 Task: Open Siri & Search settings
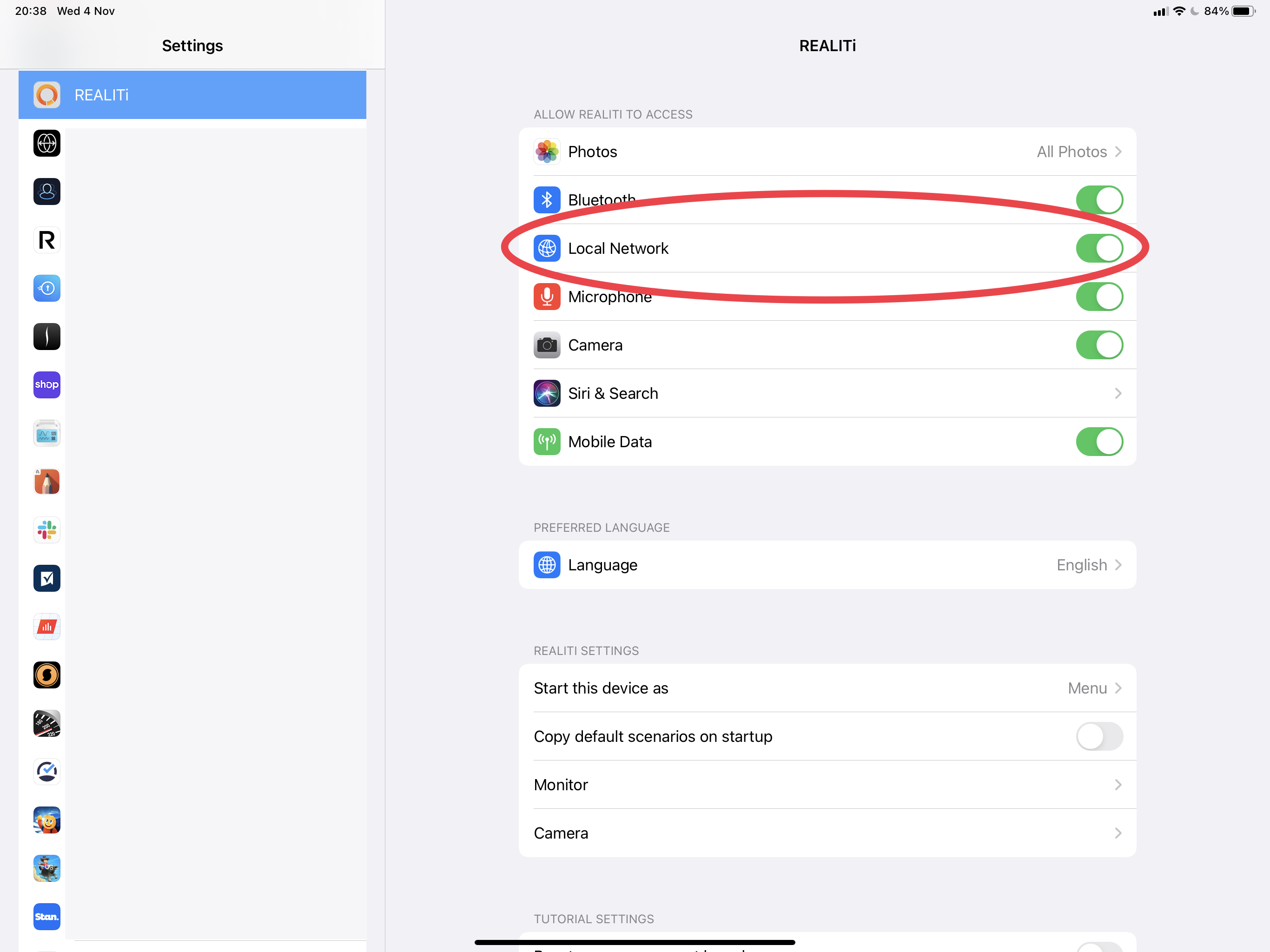(x=827, y=393)
